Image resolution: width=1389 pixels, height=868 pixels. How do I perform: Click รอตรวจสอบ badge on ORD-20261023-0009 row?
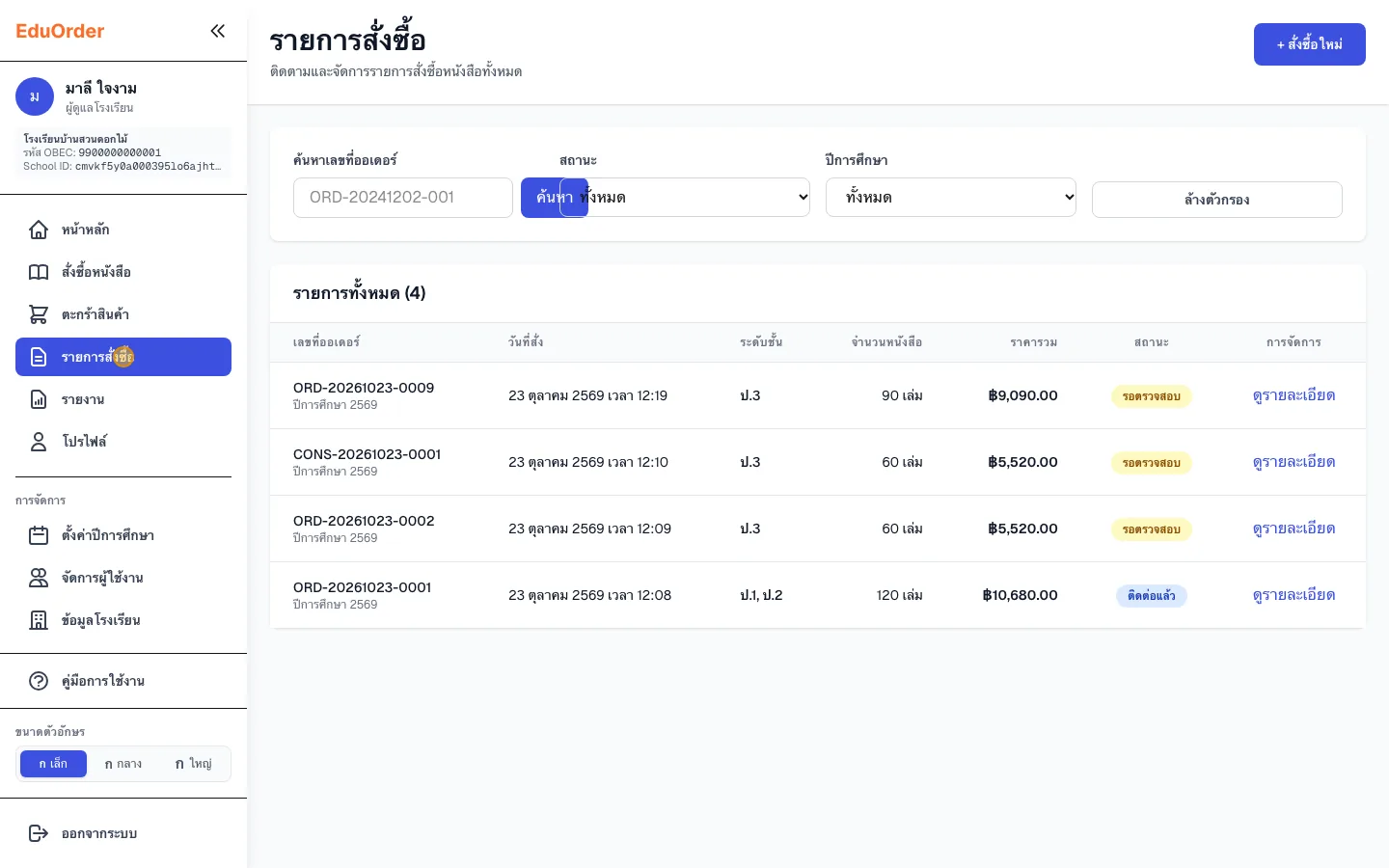(x=1152, y=396)
